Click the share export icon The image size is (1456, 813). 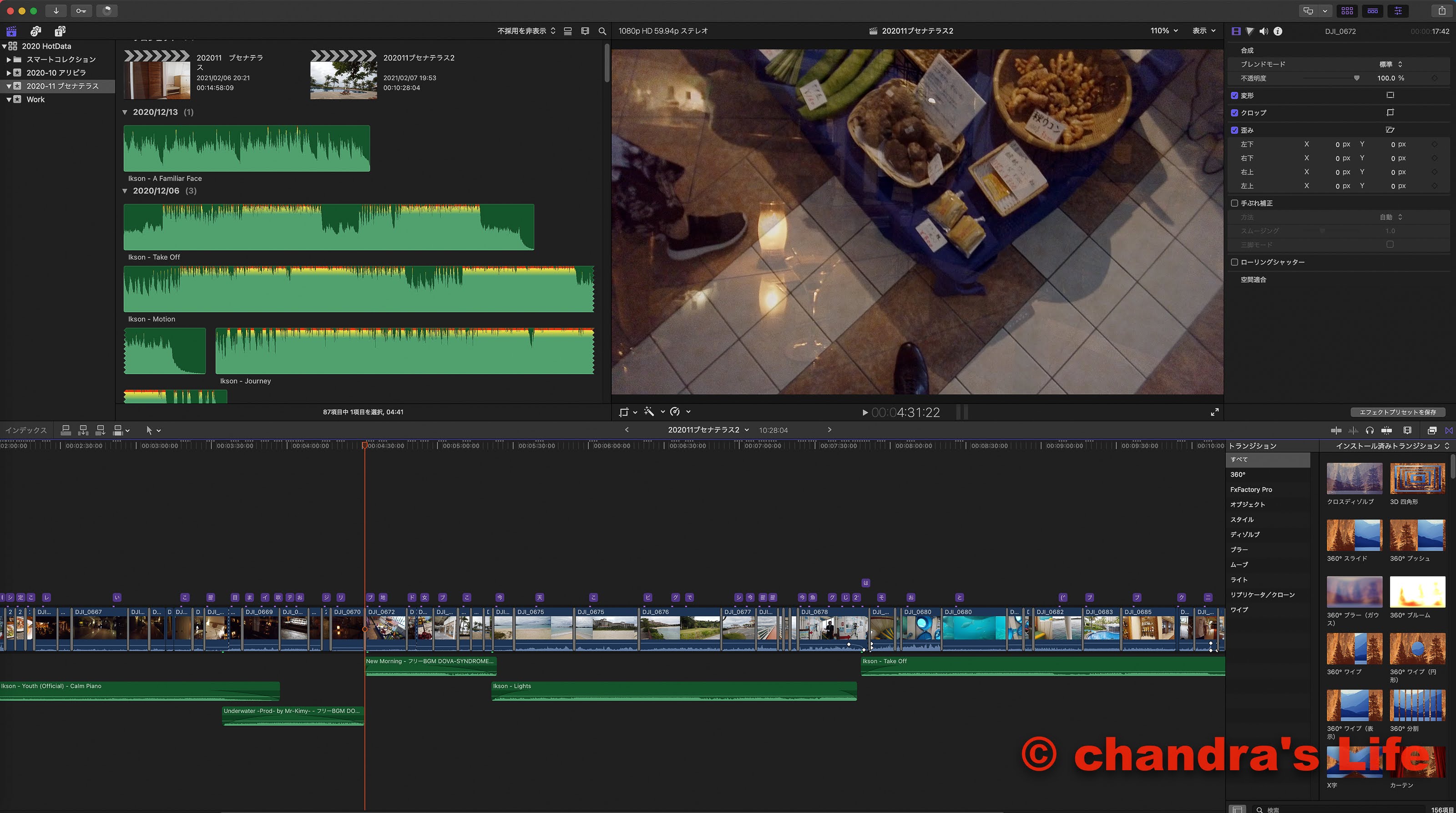pyautogui.click(x=1441, y=11)
